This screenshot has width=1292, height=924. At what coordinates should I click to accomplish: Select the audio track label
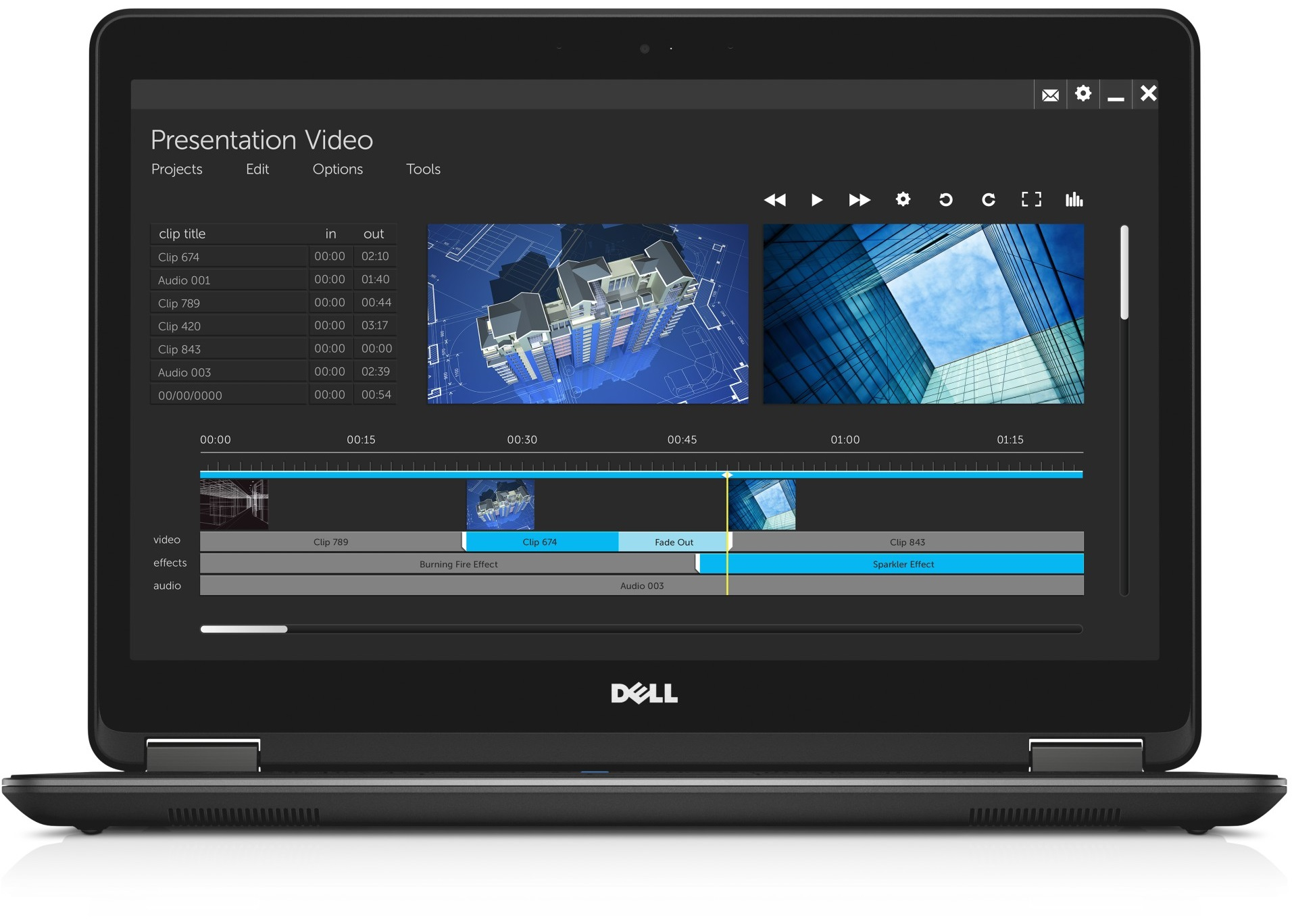[167, 586]
